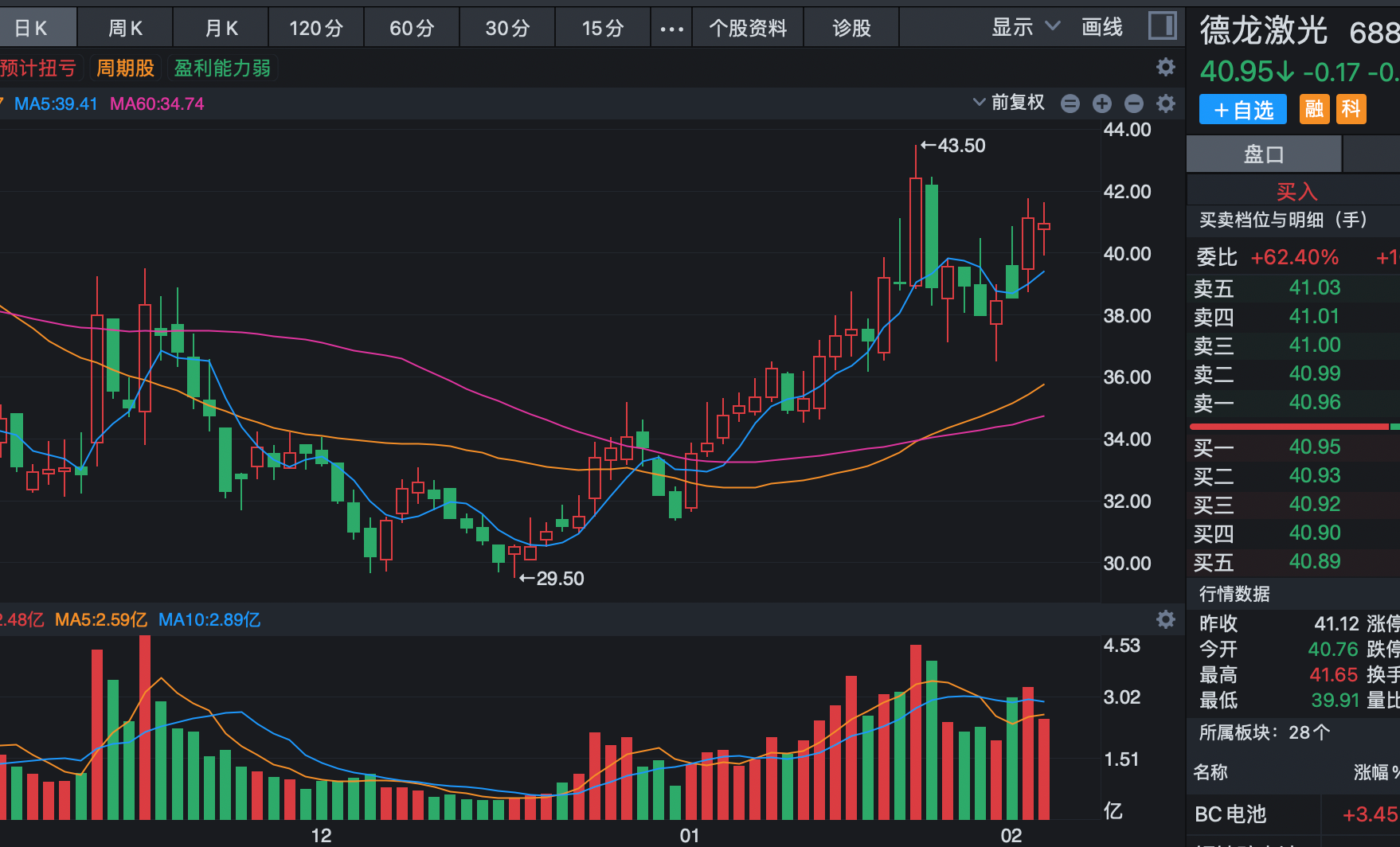This screenshot has height=847, width=1400.
Task: Add stock via +自选 button
Action: tap(1242, 110)
